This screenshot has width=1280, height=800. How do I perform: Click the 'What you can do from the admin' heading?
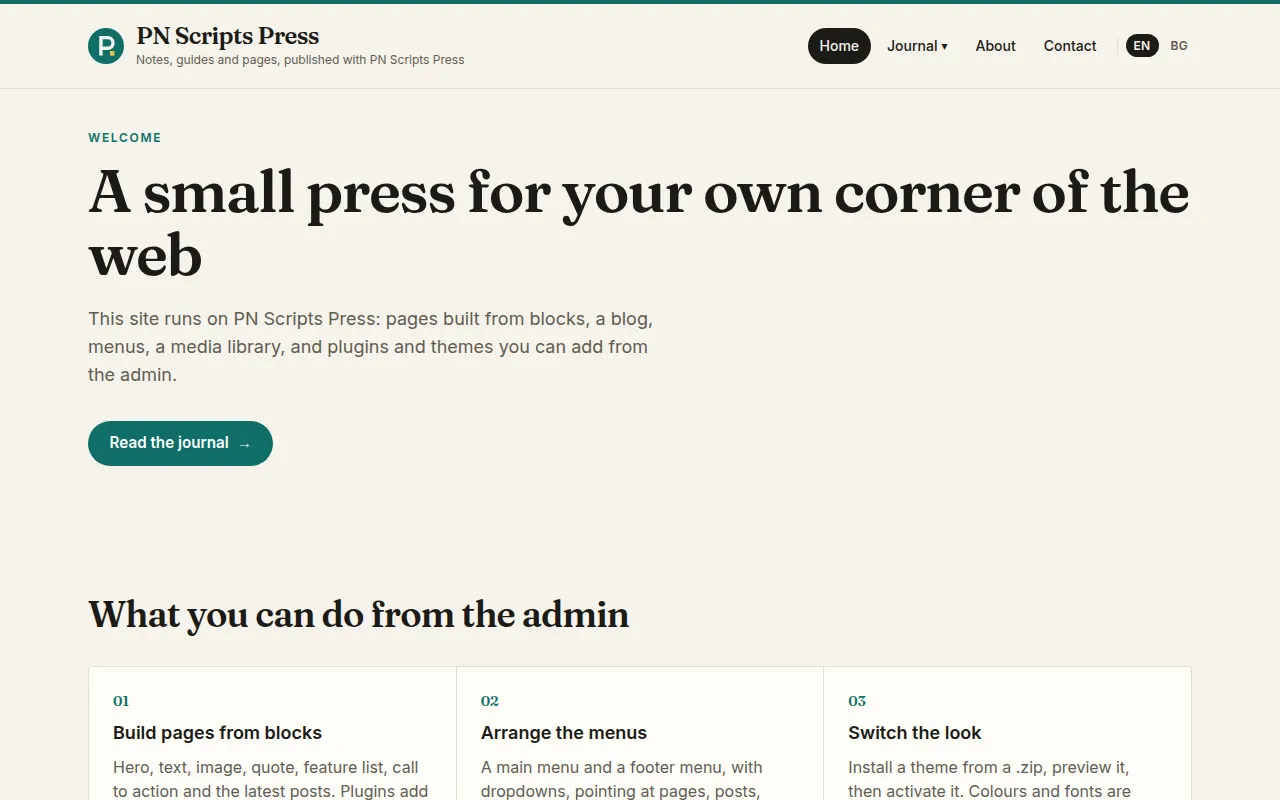click(x=358, y=615)
